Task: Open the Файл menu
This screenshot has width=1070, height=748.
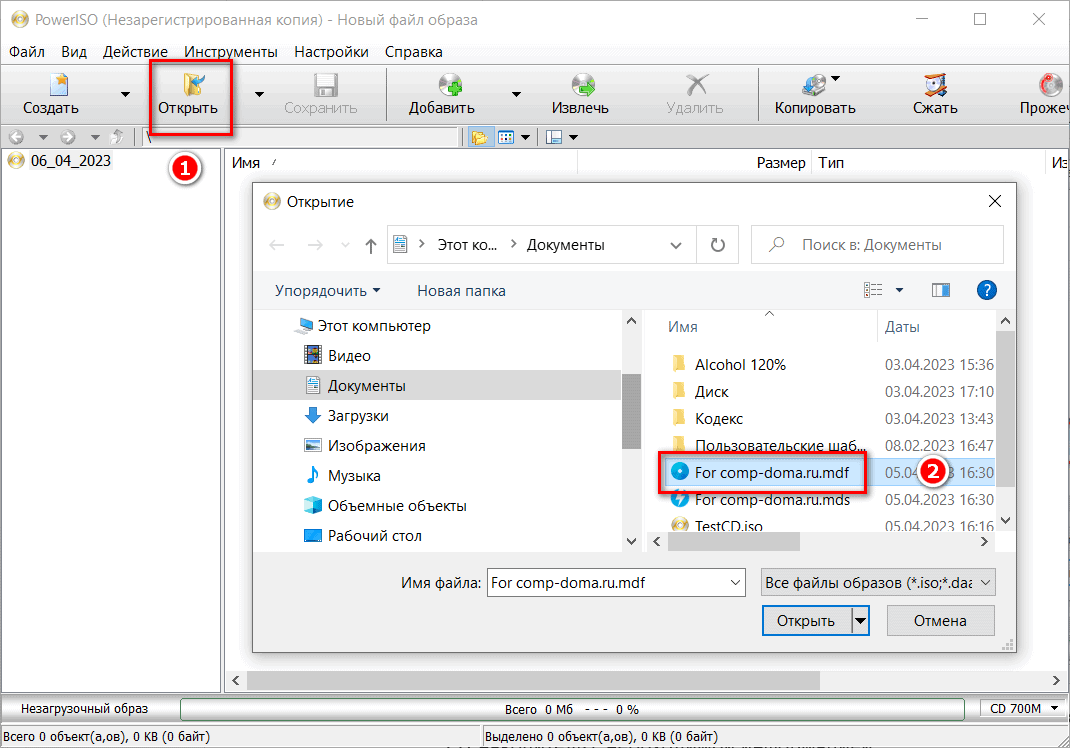Action: click(x=27, y=52)
